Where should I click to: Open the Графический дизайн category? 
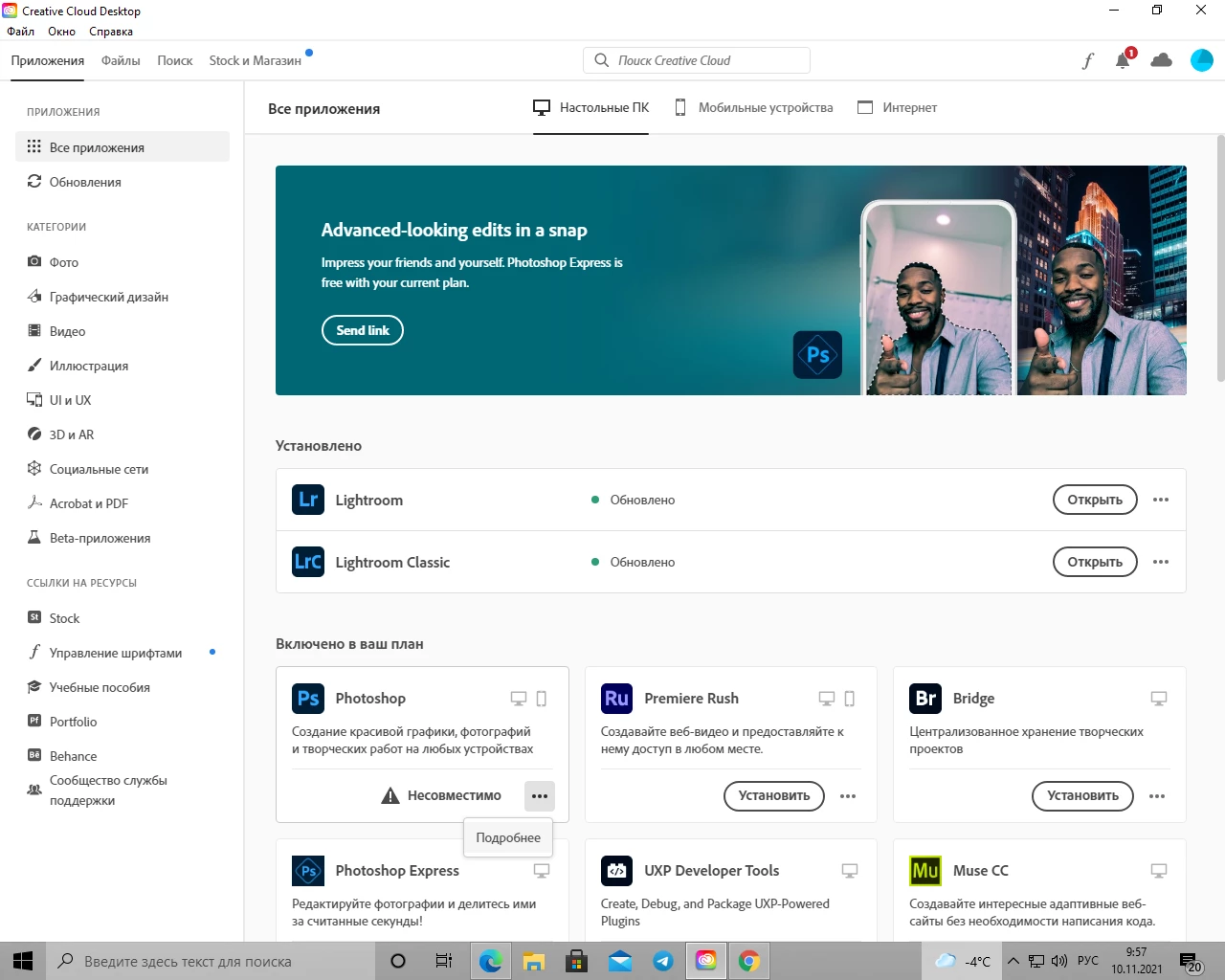click(122, 297)
